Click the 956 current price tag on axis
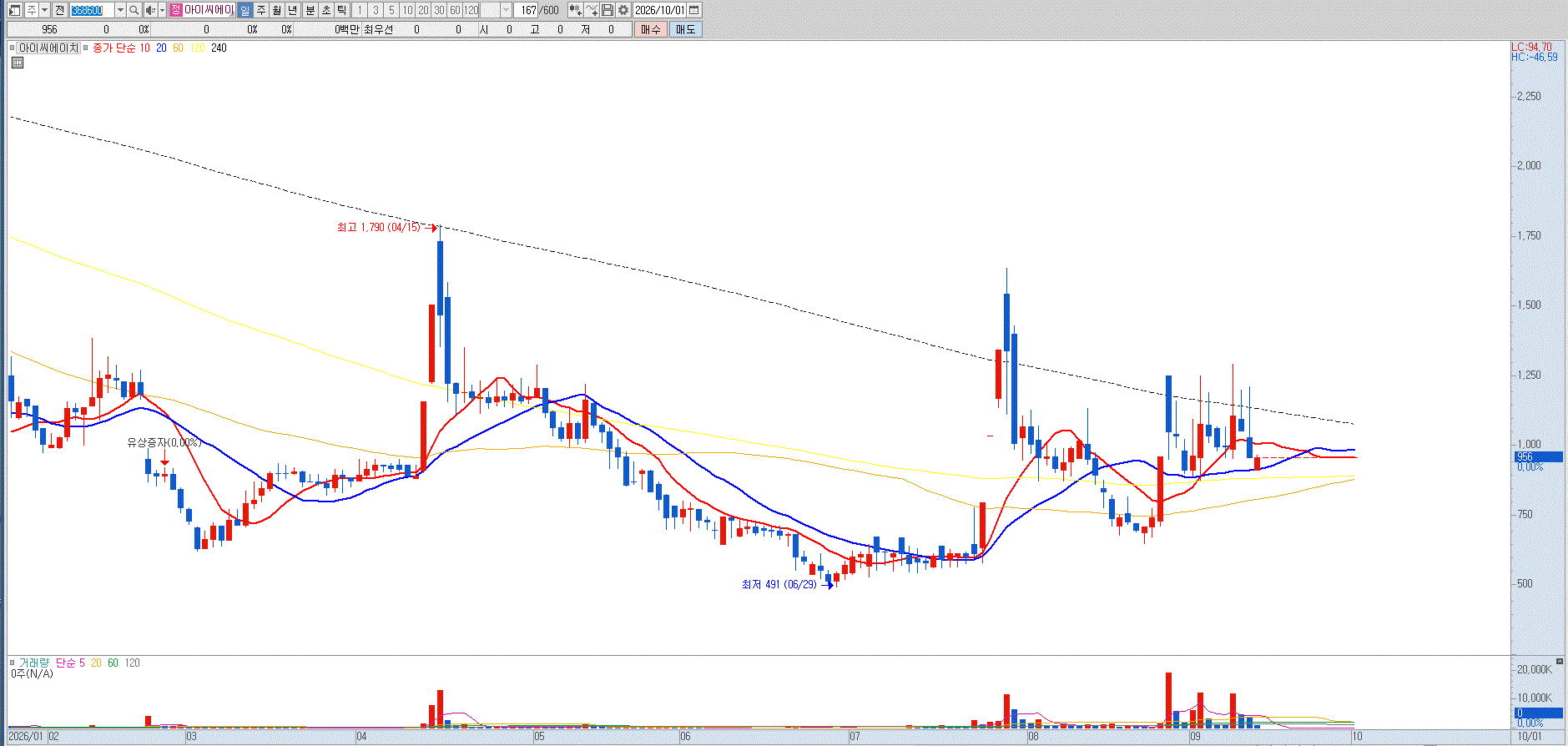This screenshot has width=1568, height=746. 1538,457
